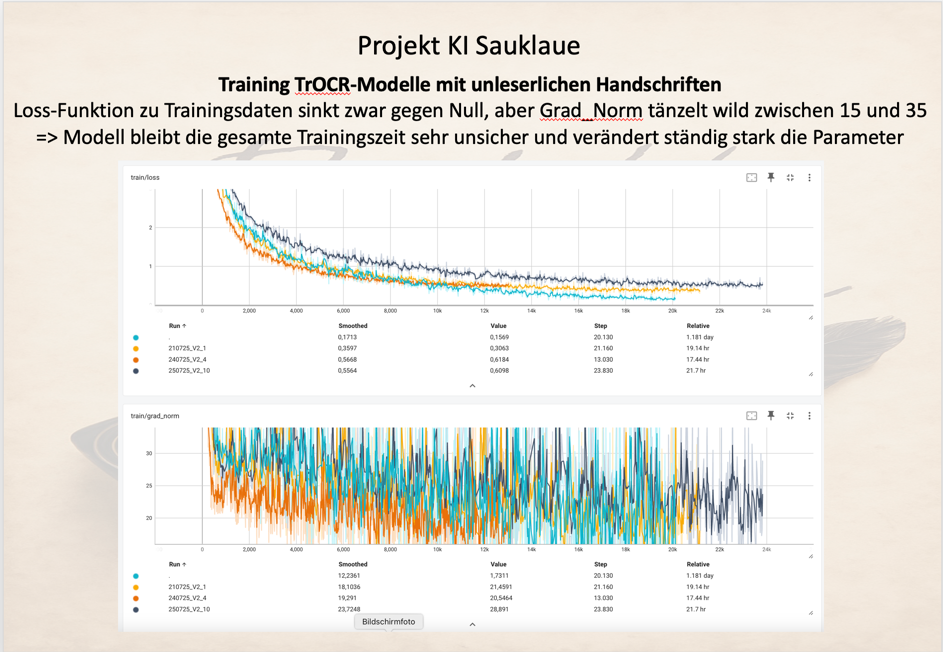This screenshot has width=943, height=652.
Task: Click resize handle of train/grad_norm data table
Action: click(x=811, y=612)
